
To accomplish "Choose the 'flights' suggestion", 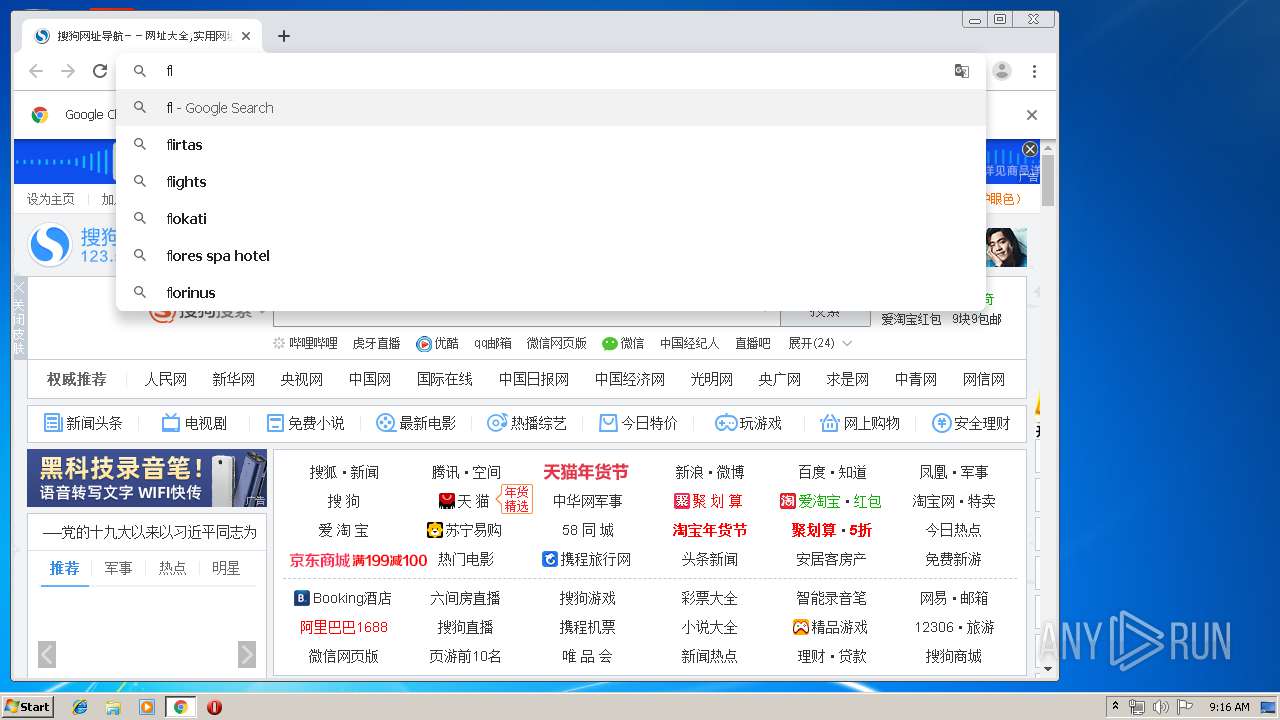I will tap(551, 182).
